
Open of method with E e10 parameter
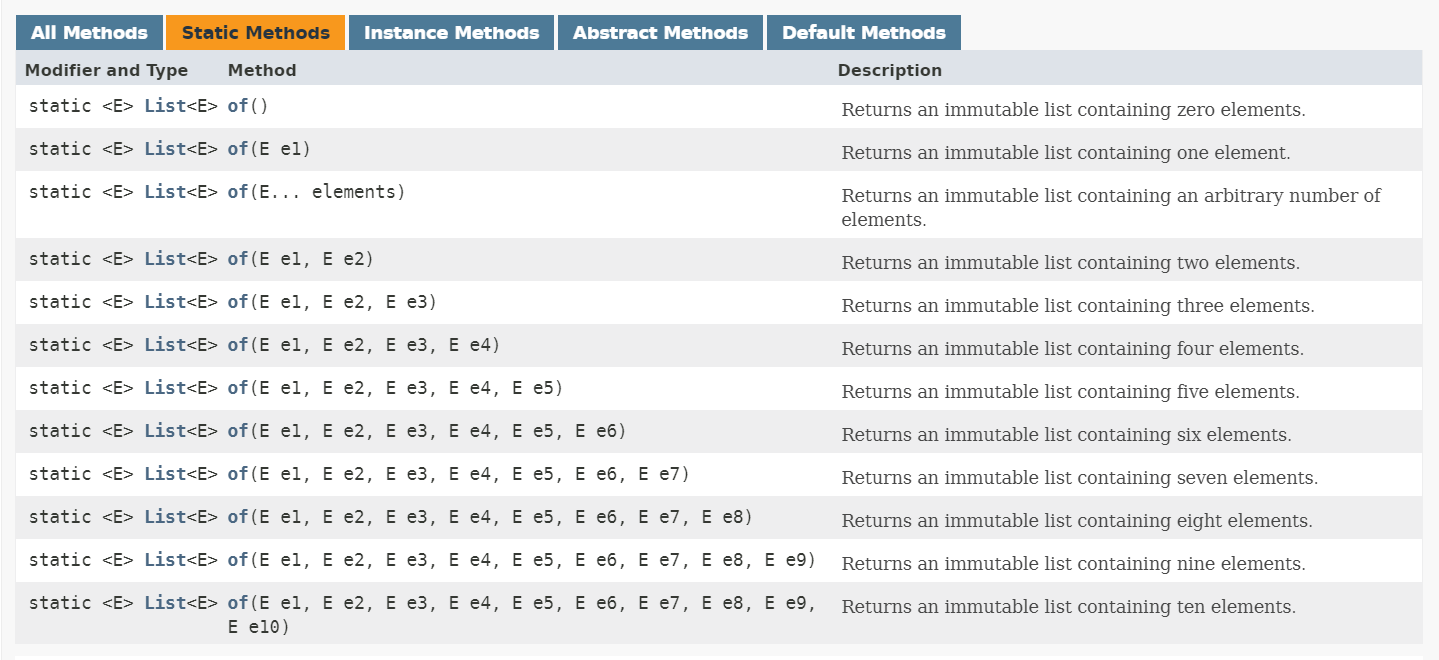(x=238, y=603)
